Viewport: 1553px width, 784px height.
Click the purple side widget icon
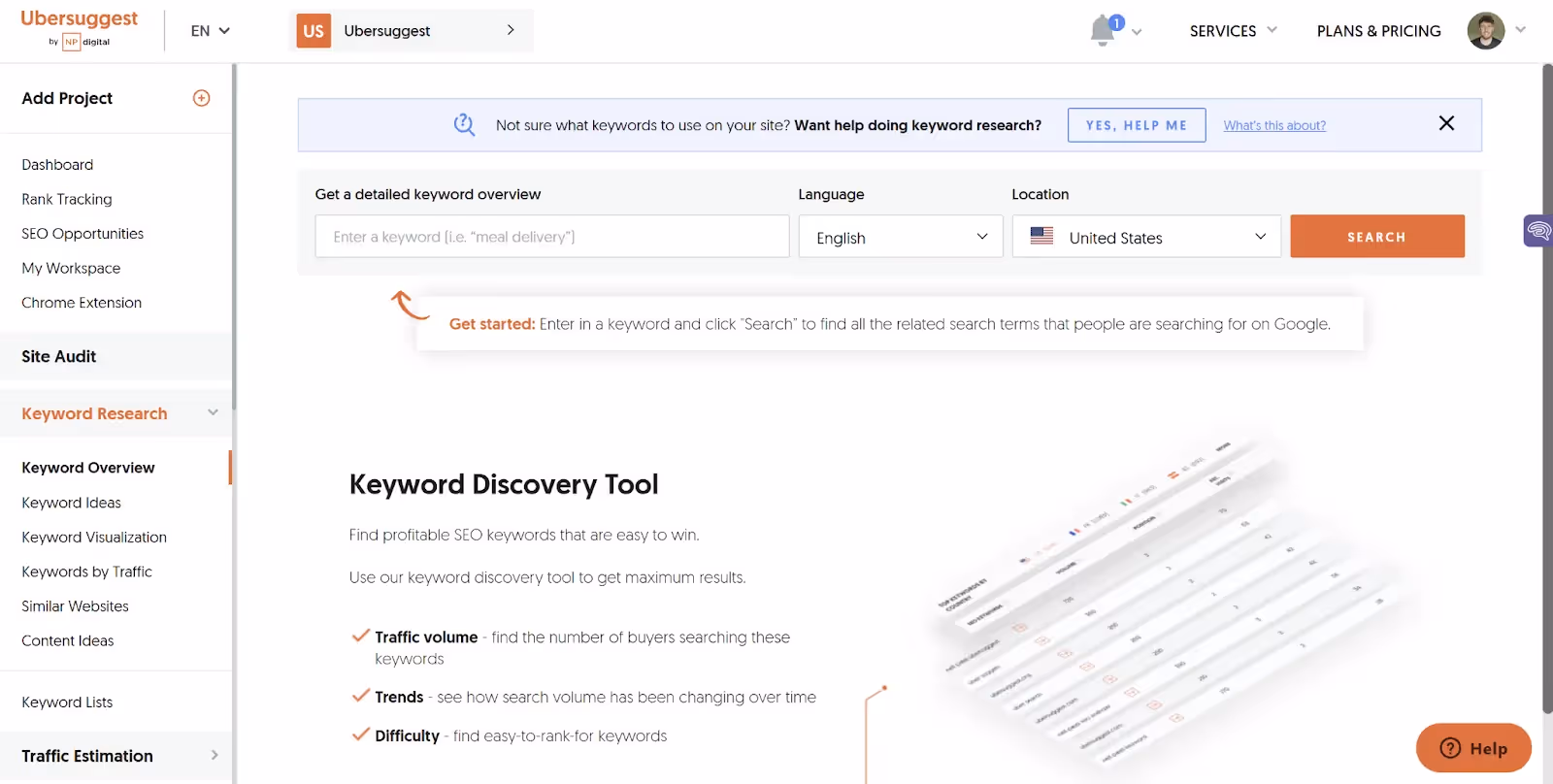(1538, 231)
